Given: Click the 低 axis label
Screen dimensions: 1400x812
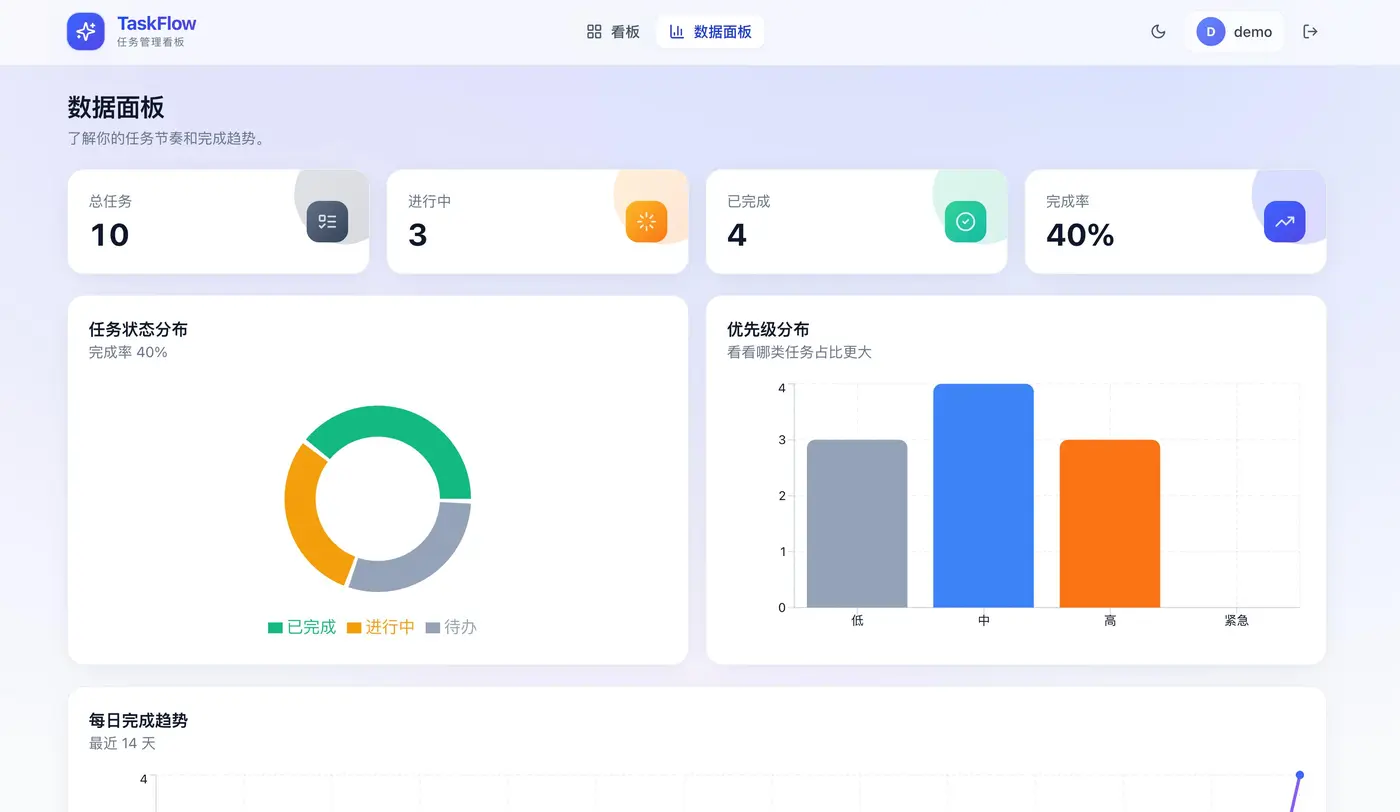Looking at the screenshot, I should point(857,621).
